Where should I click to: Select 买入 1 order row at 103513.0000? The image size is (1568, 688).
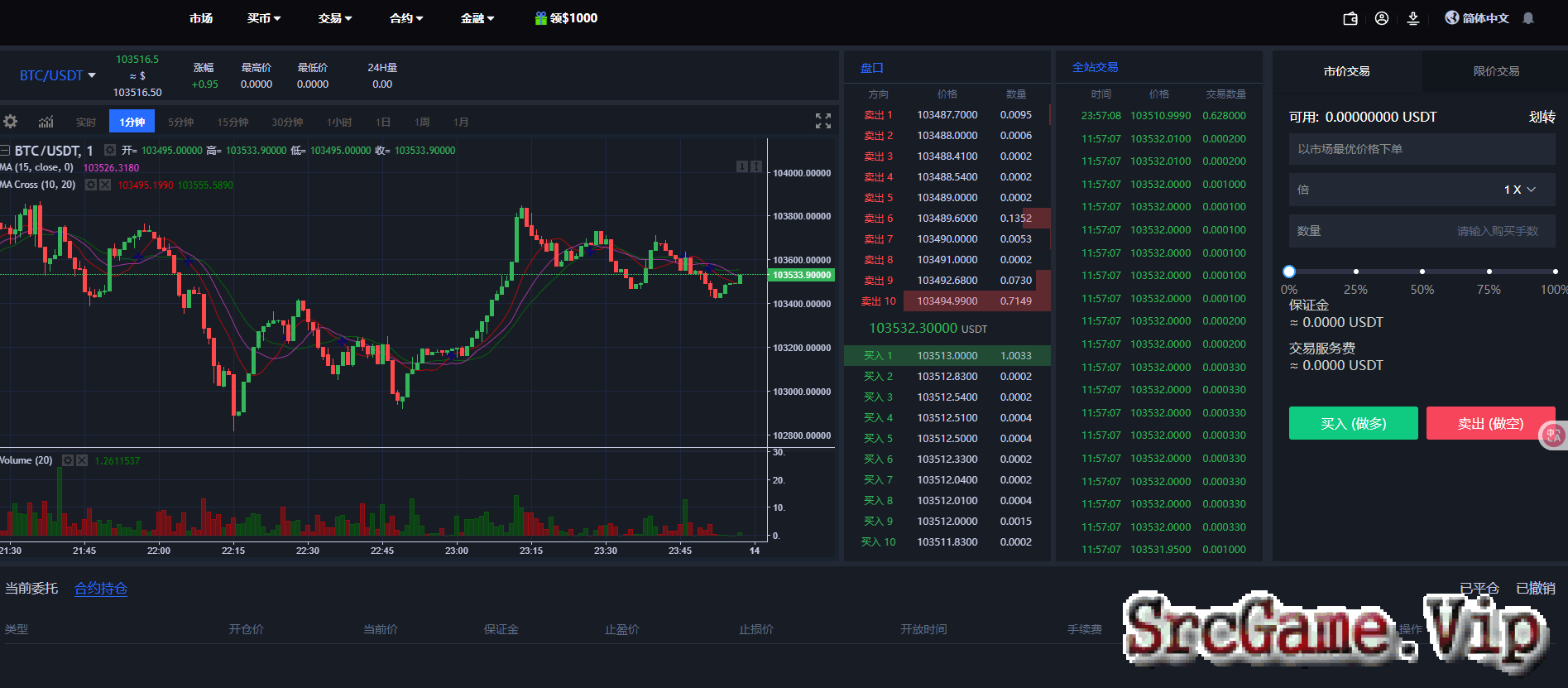point(947,355)
